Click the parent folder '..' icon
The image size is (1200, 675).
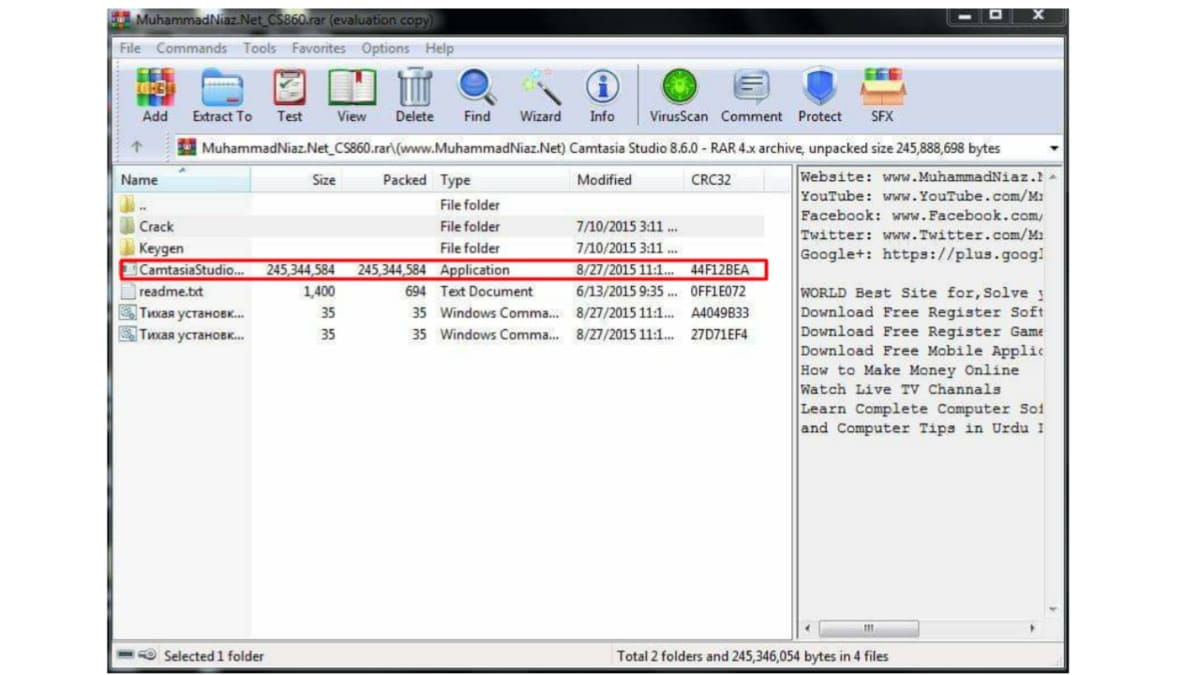point(128,205)
